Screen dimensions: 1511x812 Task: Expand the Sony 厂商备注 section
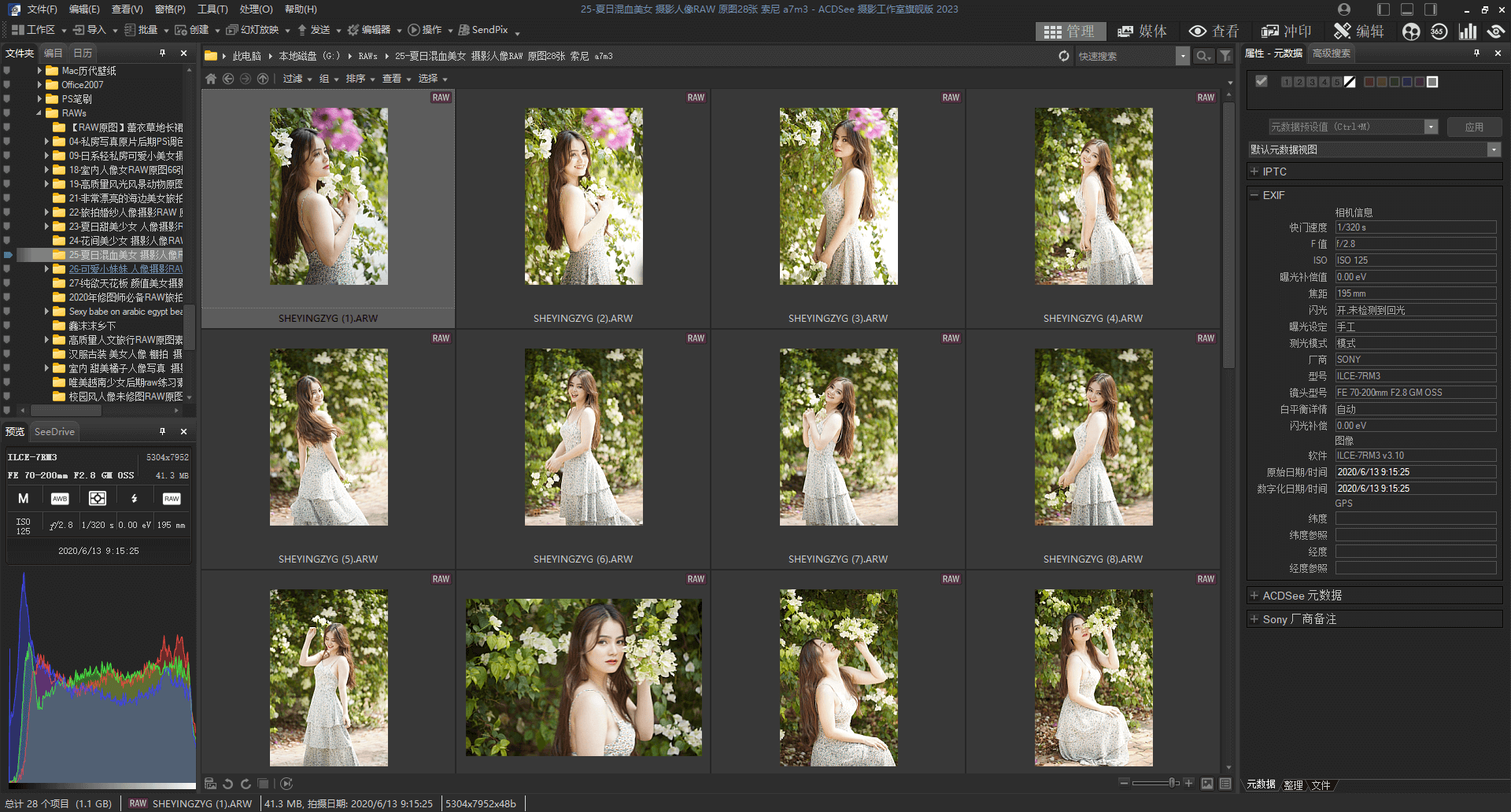pyautogui.click(x=1256, y=619)
